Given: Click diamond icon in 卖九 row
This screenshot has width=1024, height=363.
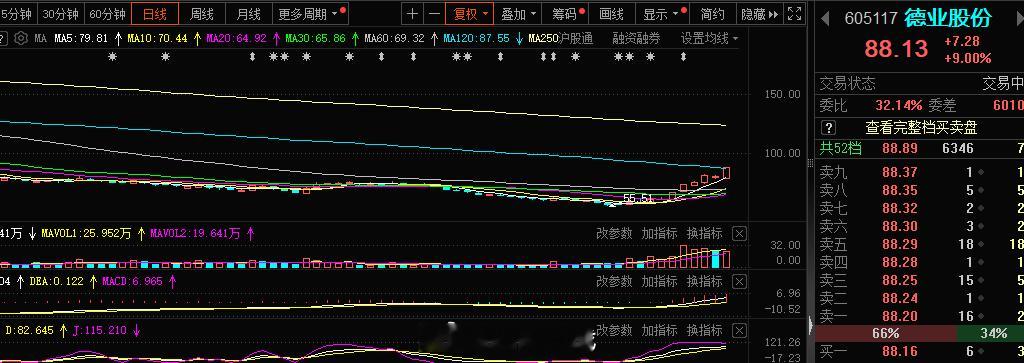Looking at the screenshot, I should [x=980, y=172].
